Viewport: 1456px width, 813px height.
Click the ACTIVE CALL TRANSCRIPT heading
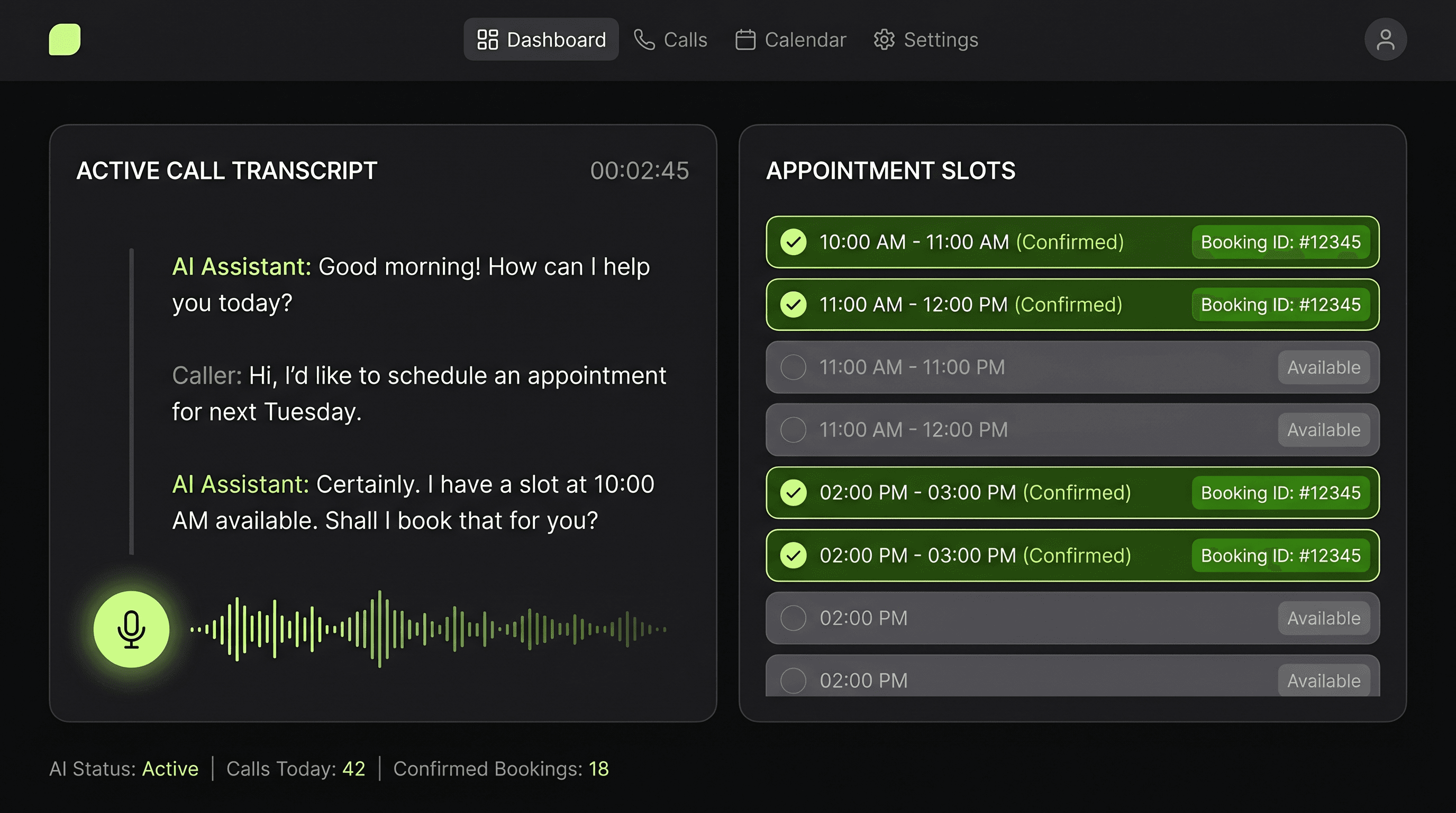click(226, 171)
